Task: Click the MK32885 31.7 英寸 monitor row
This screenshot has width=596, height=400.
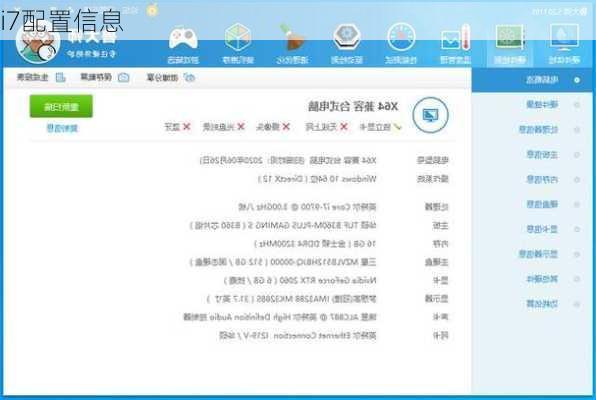Action: (292, 299)
